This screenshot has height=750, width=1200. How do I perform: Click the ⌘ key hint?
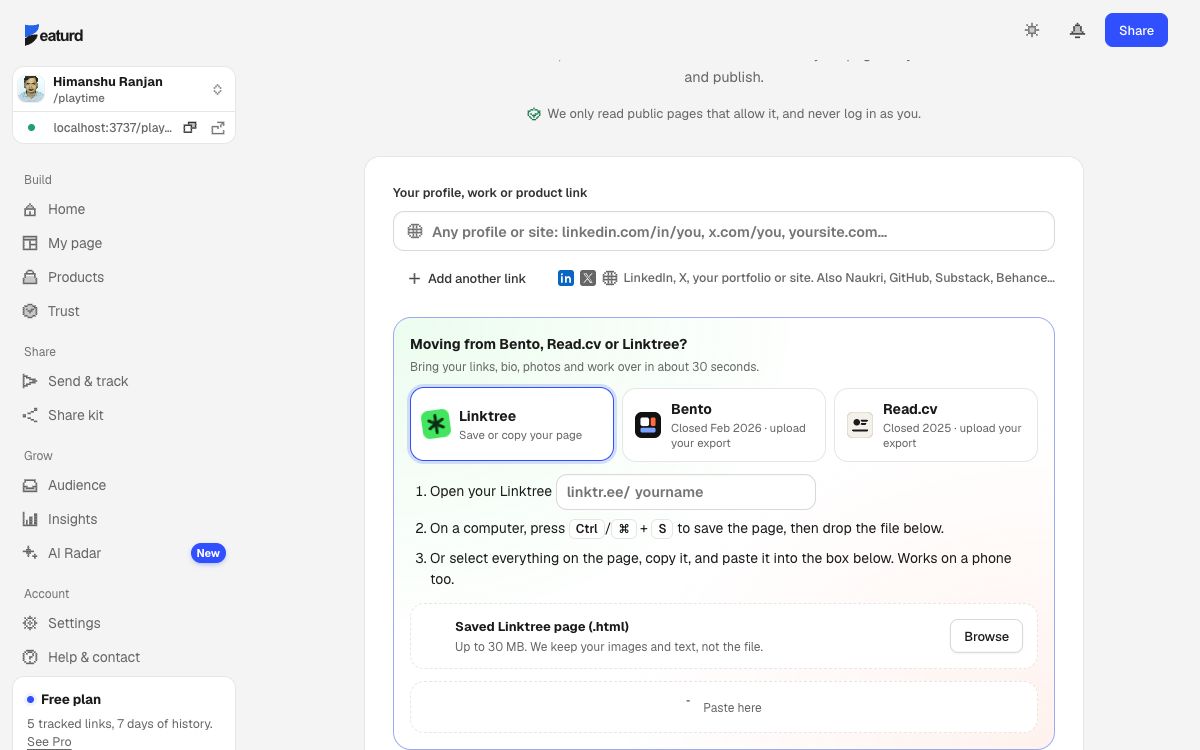click(624, 529)
